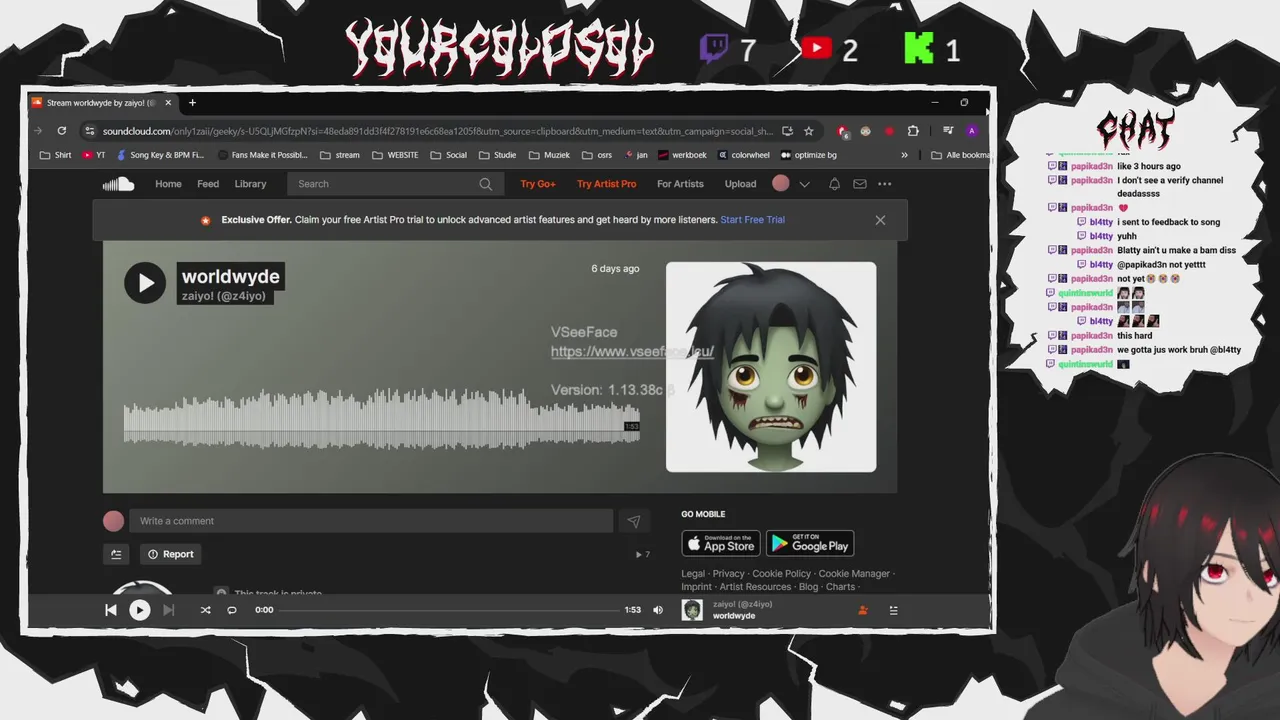Open the Studie bookmark folder

(497, 155)
